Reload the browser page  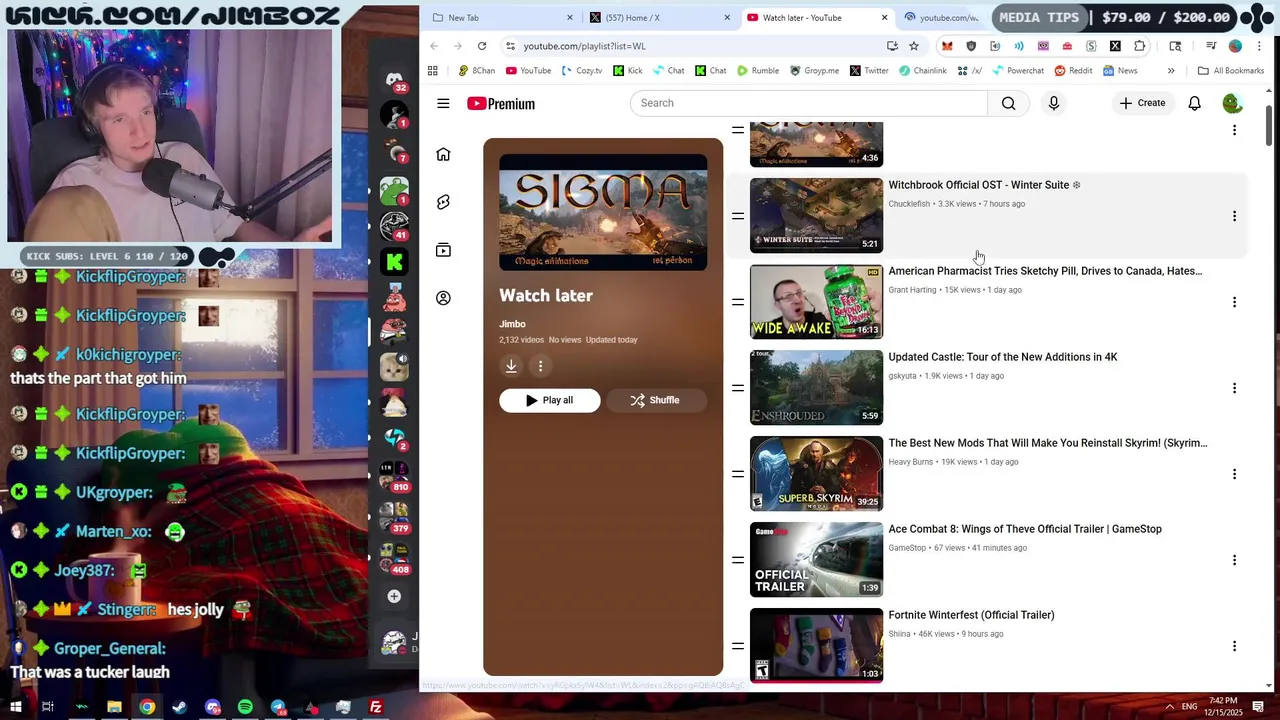(x=482, y=46)
